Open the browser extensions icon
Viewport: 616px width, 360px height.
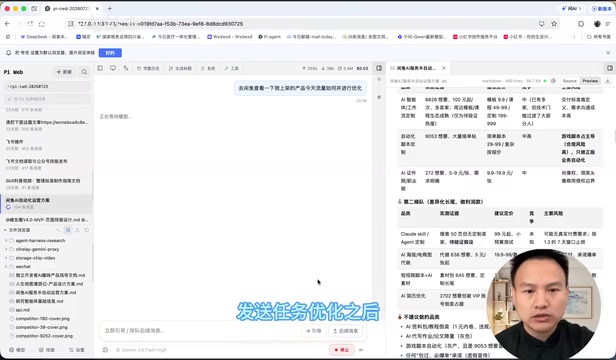tap(581, 24)
